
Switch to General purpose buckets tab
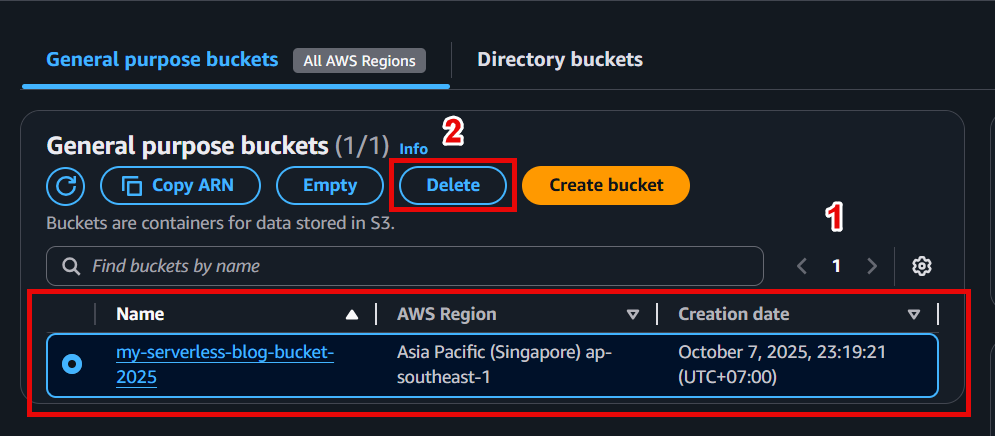point(162,60)
